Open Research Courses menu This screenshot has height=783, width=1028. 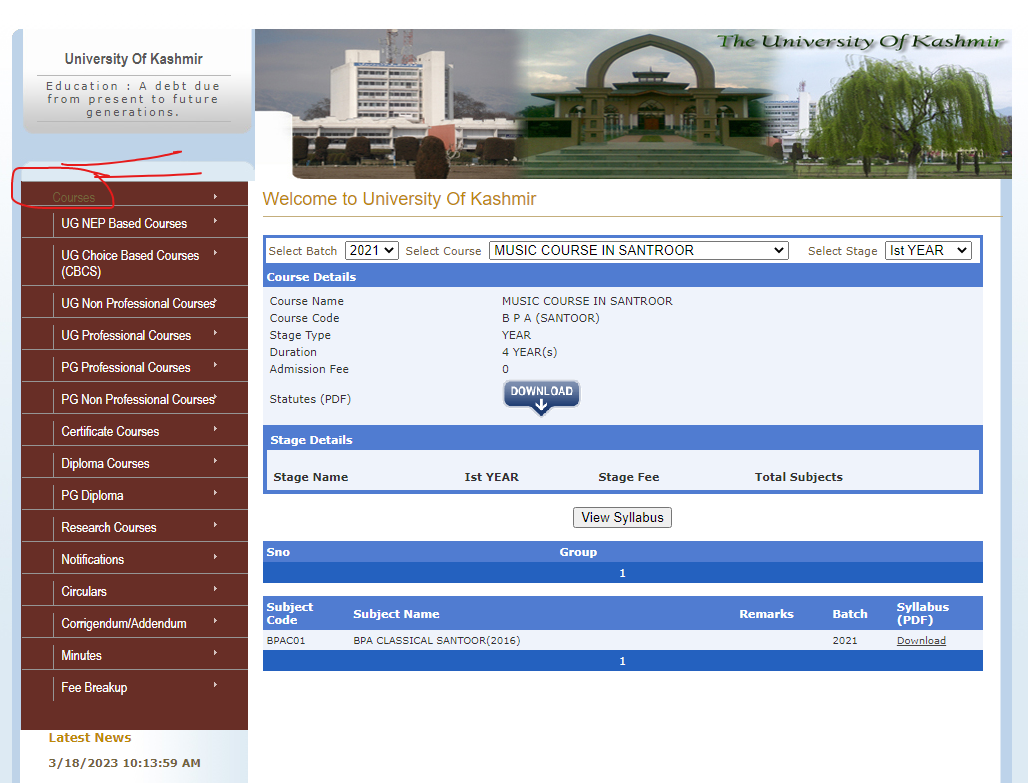(x=134, y=527)
